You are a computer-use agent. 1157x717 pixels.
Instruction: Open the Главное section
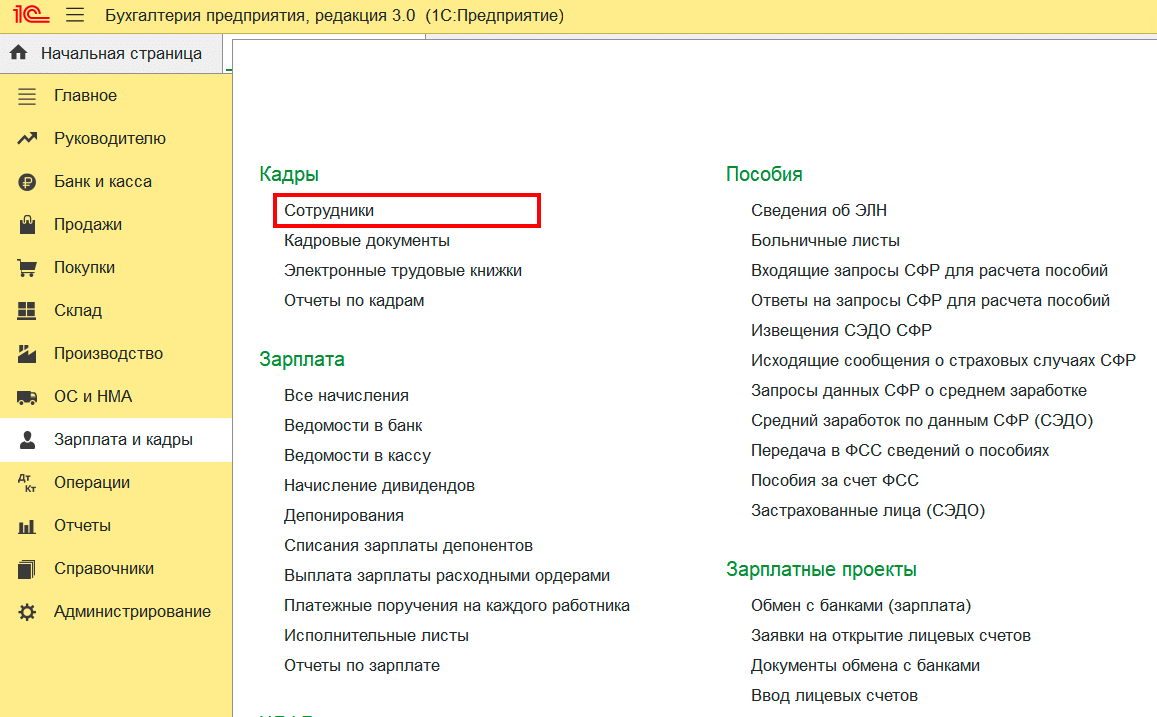pyautogui.click(x=85, y=96)
